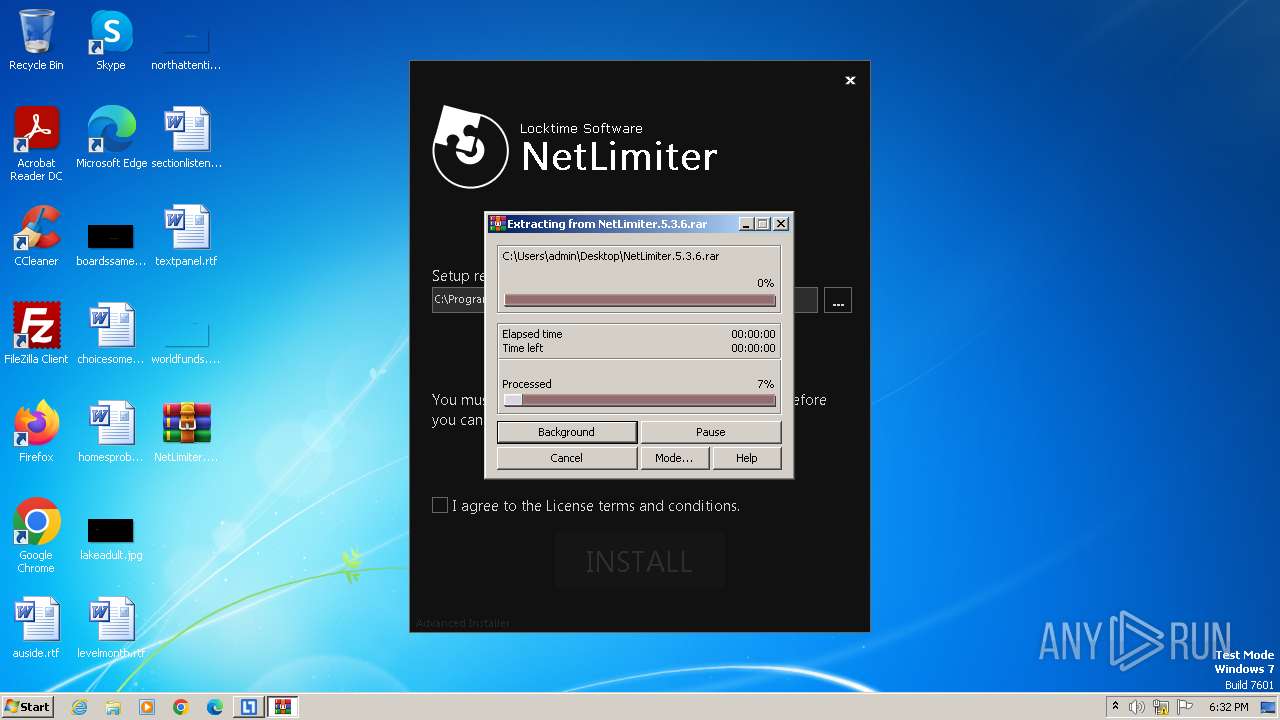
Task: Click the WinRAR dialog title bar icon
Action: 497,224
